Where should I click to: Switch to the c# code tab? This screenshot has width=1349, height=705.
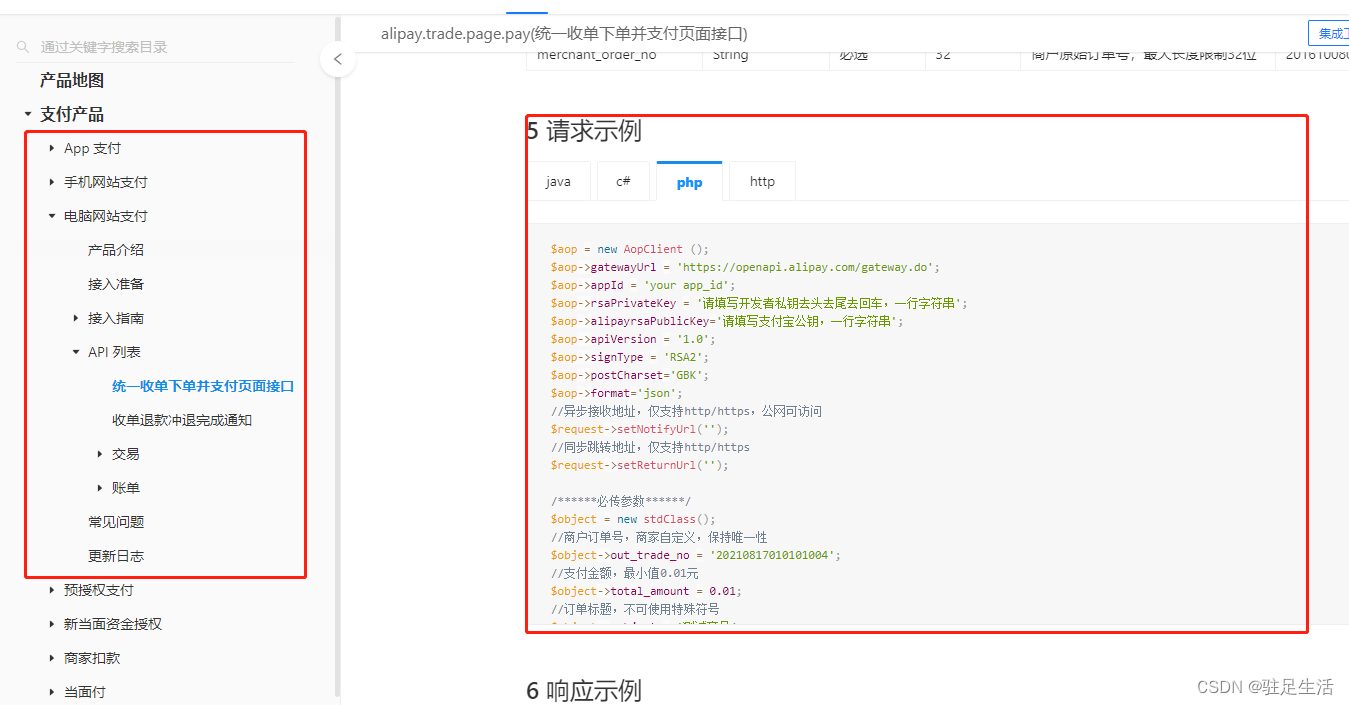point(623,181)
